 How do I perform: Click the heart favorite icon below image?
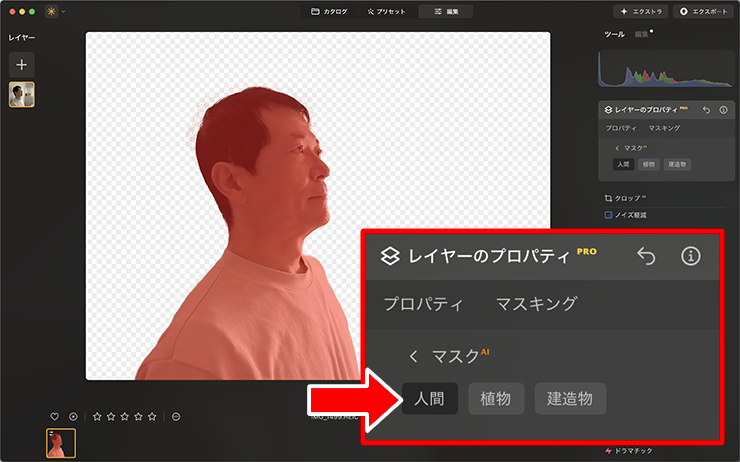tap(55, 417)
